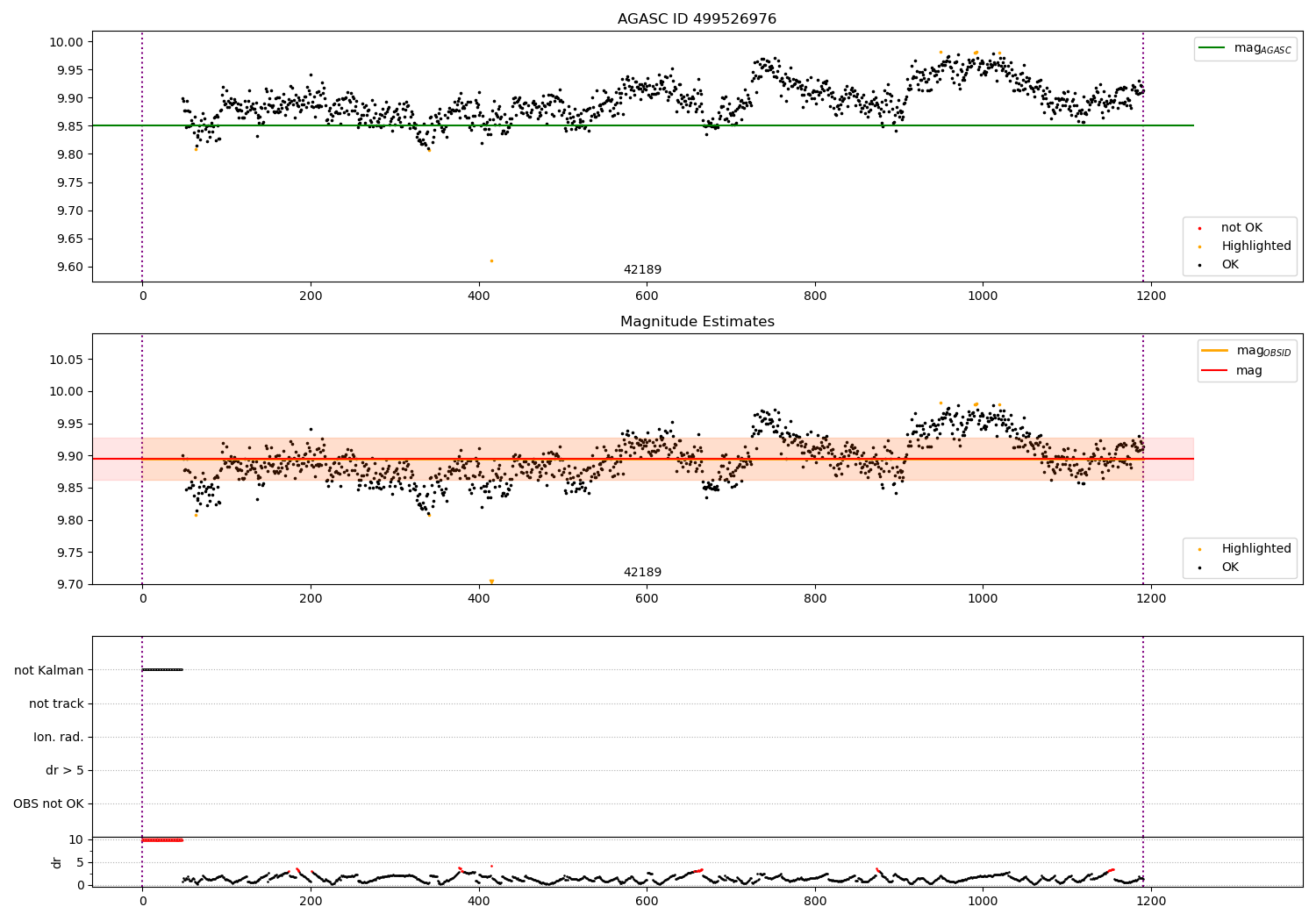Click the "1000" x-tick label under middle plot
The height and width of the screenshot is (921, 1316).
pos(983,599)
